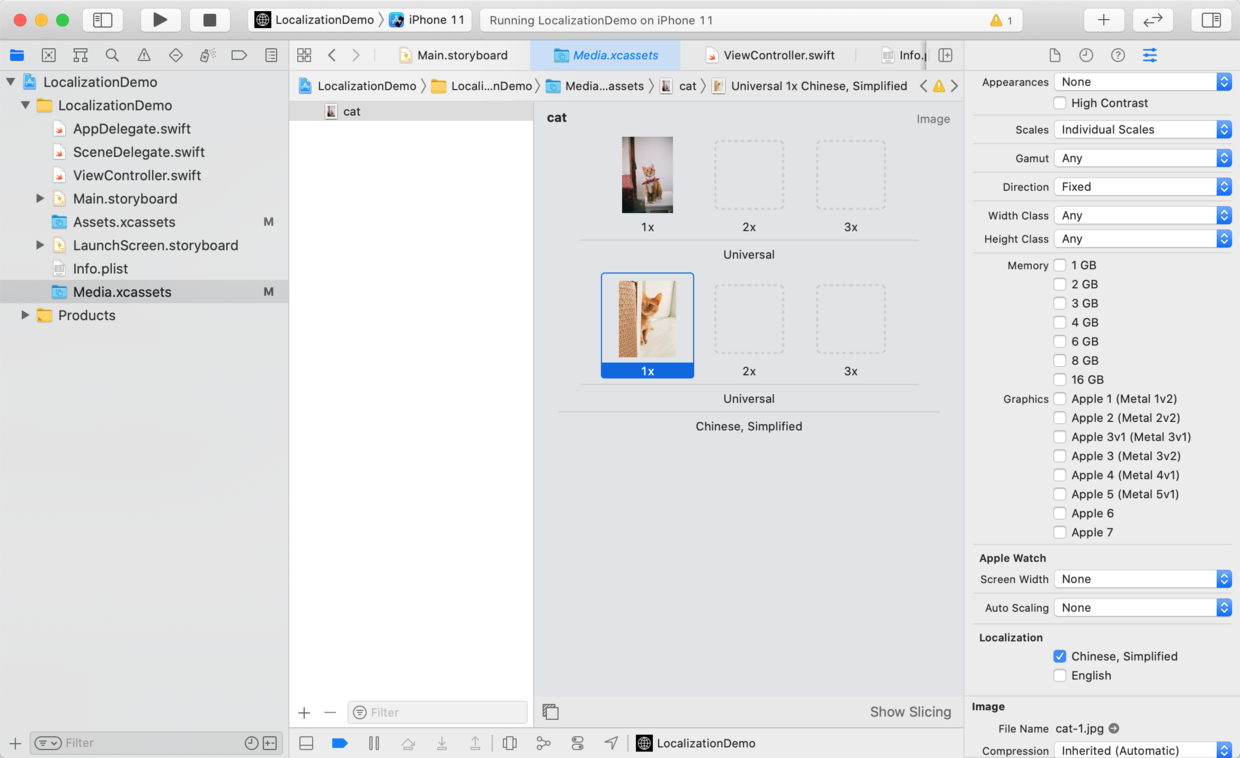Viewport: 1240px width, 758px height.
Task: Click the Show Slicing button
Action: [910, 712]
